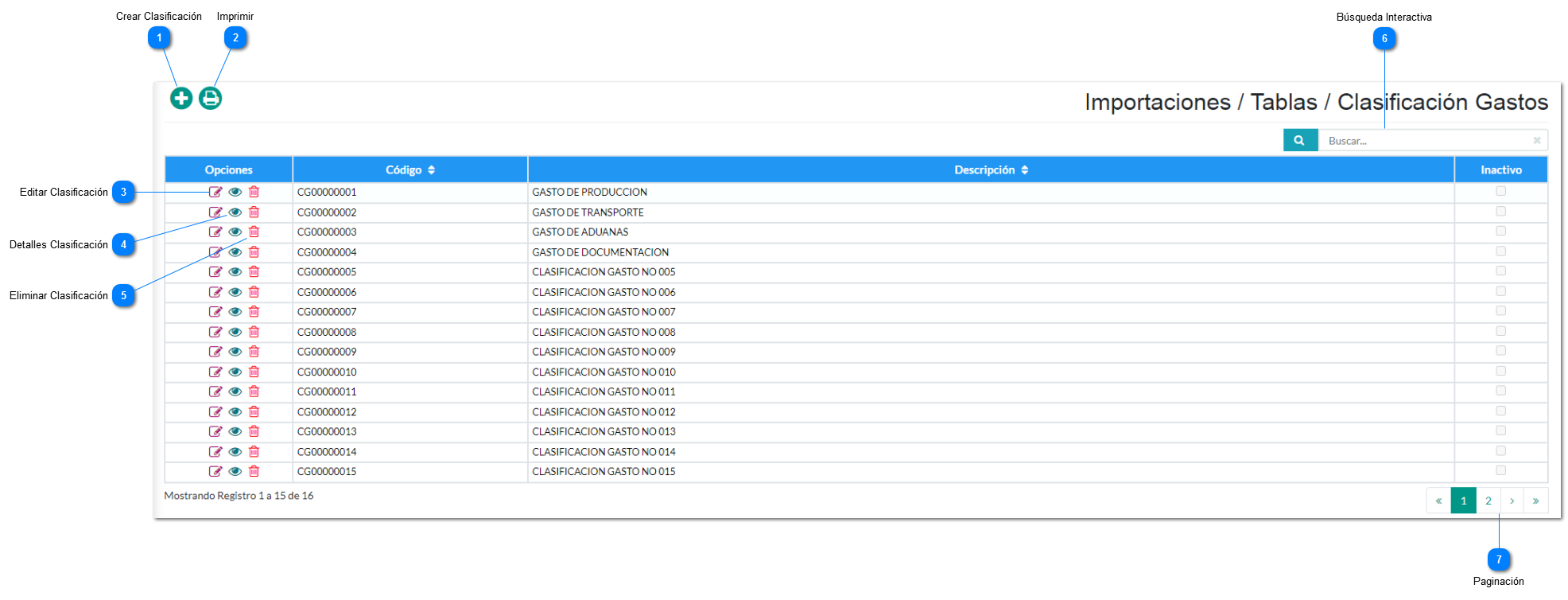Screen dimensions: 1568x600
Task: Toggle Inactivo checkbox for GASTO DE DOCUMENTACION
Action: (1501, 251)
